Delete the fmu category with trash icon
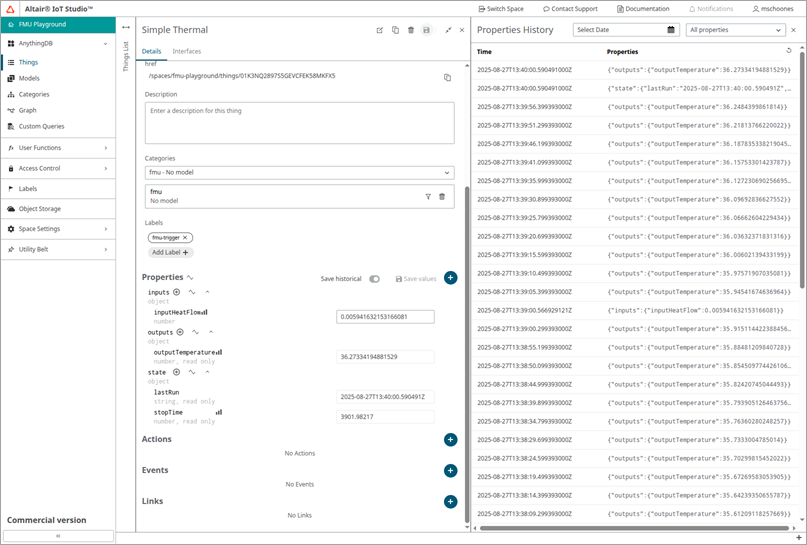The width and height of the screenshot is (807, 545). pos(442,196)
